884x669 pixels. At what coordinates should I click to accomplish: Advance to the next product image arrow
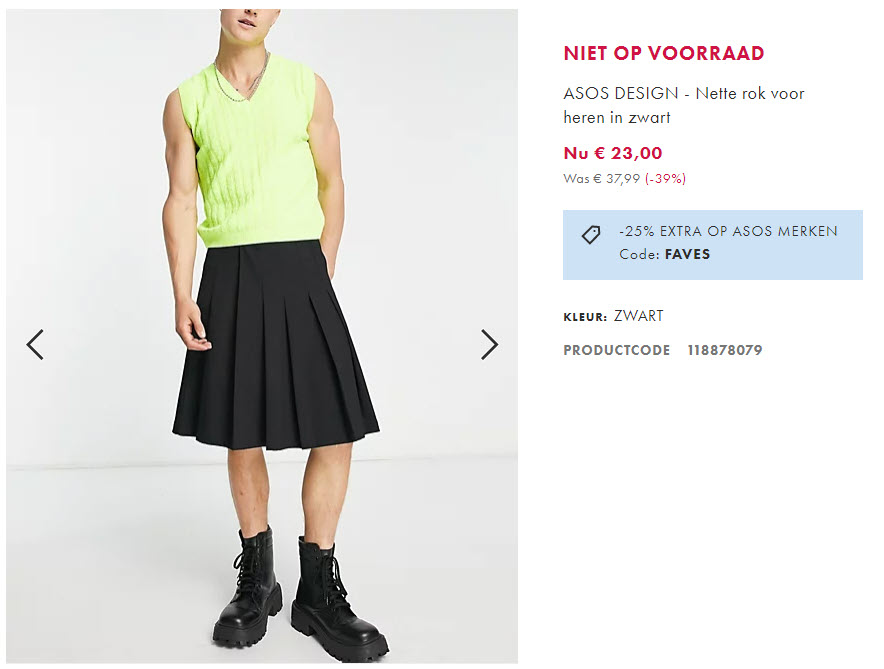[x=489, y=344]
